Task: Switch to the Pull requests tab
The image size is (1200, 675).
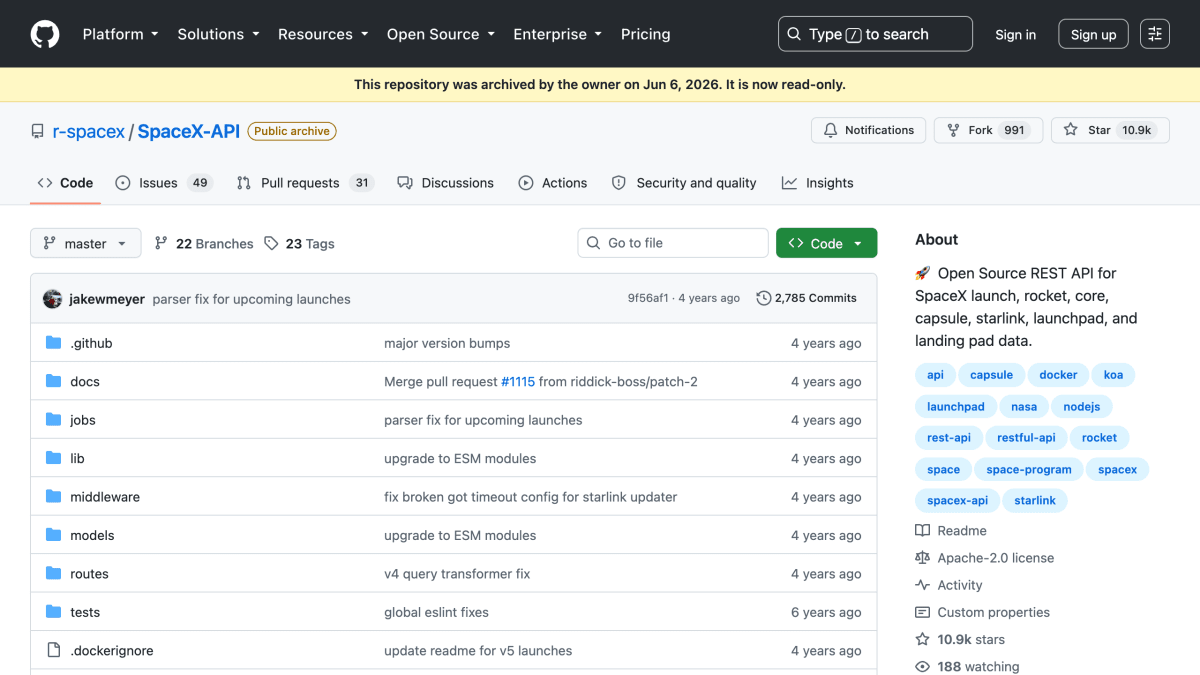Action: [x=305, y=183]
